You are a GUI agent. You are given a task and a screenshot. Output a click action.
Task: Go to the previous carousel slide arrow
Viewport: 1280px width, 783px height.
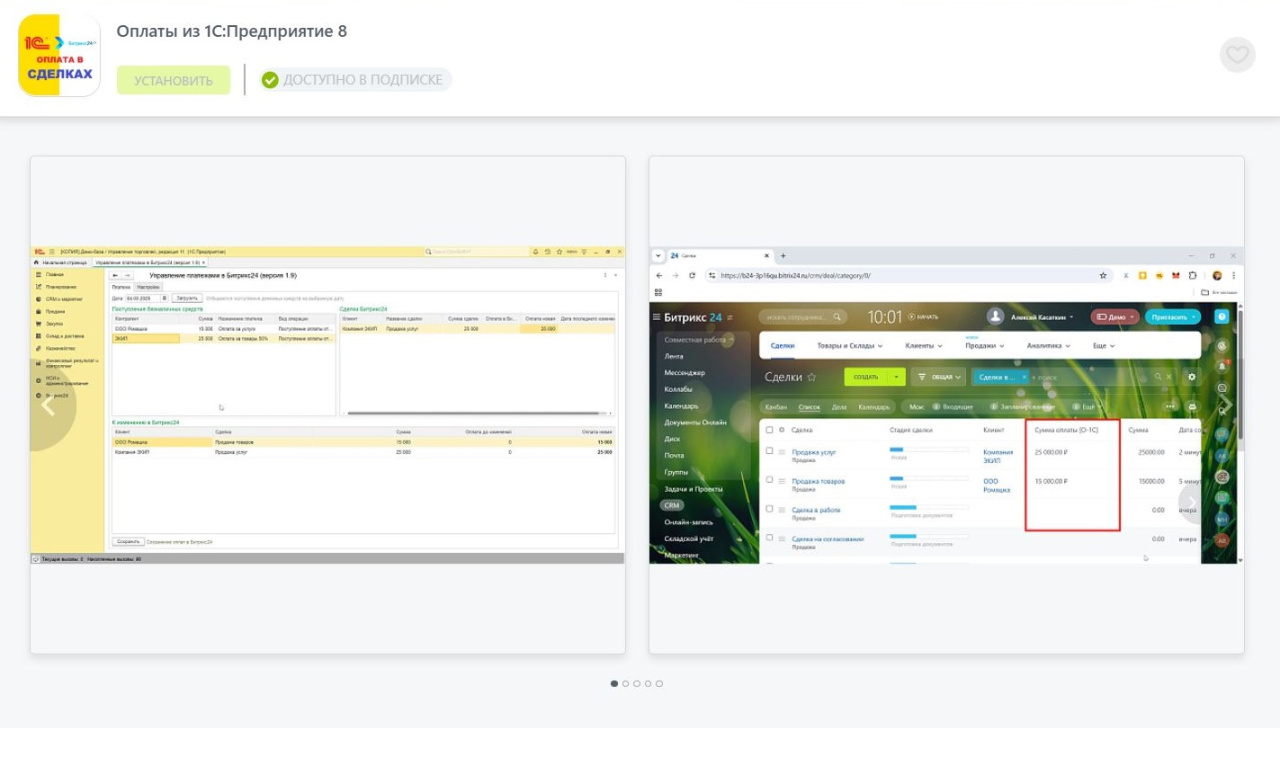point(47,405)
